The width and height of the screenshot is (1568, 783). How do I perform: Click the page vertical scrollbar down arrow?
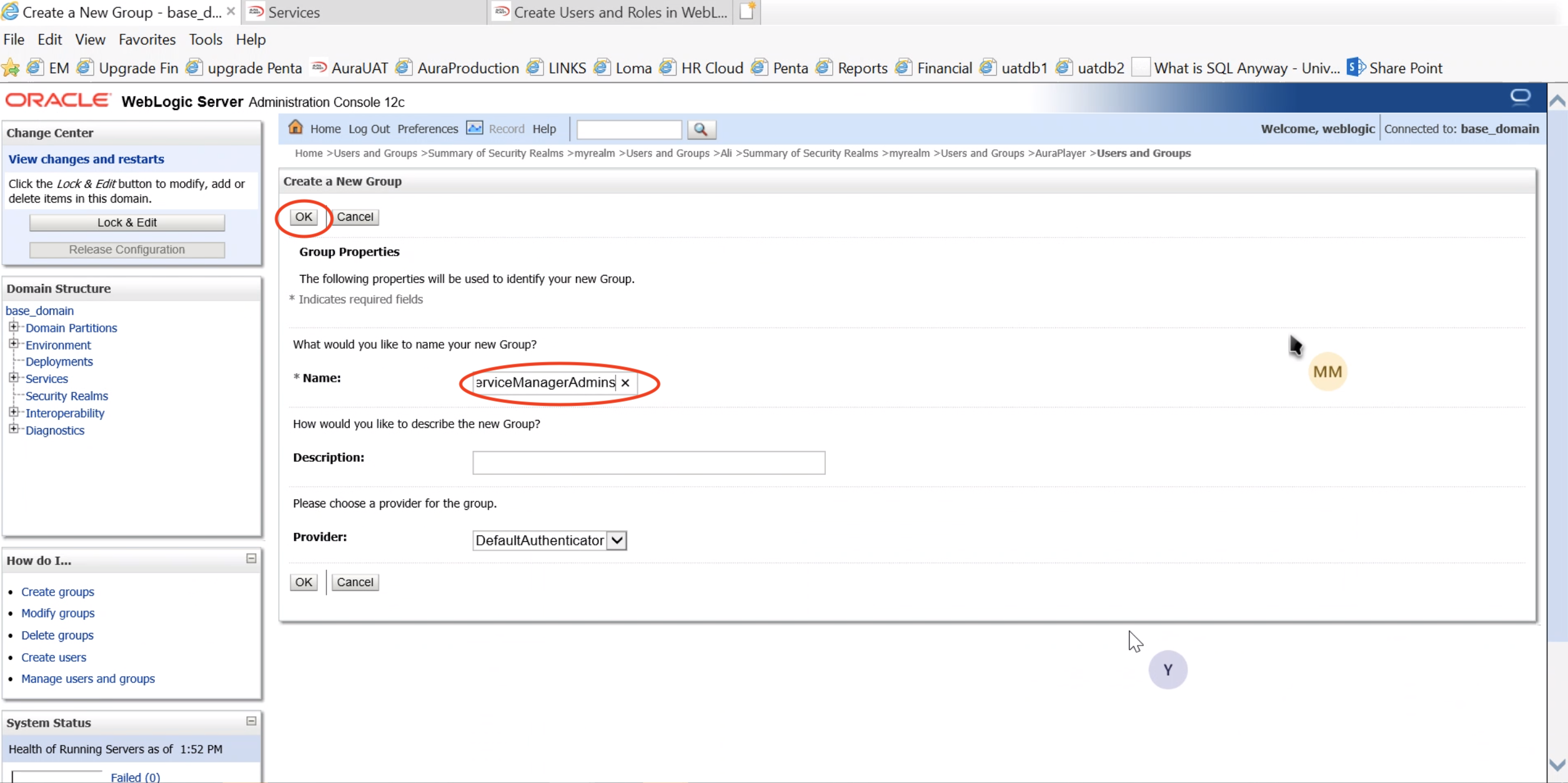pyautogui.click(x=1557, y=765)
